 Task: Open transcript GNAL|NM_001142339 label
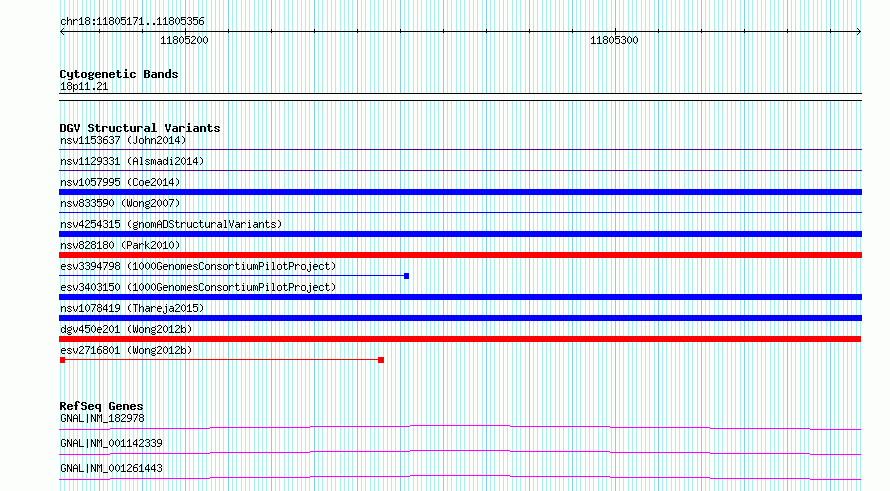(x=111, y=443)
